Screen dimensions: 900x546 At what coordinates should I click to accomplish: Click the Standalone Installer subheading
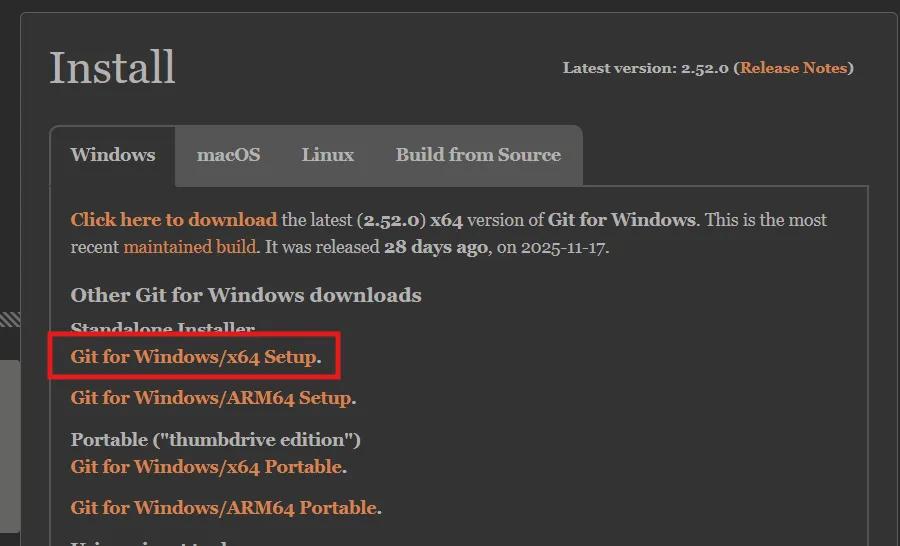click(x=163, y=329)
